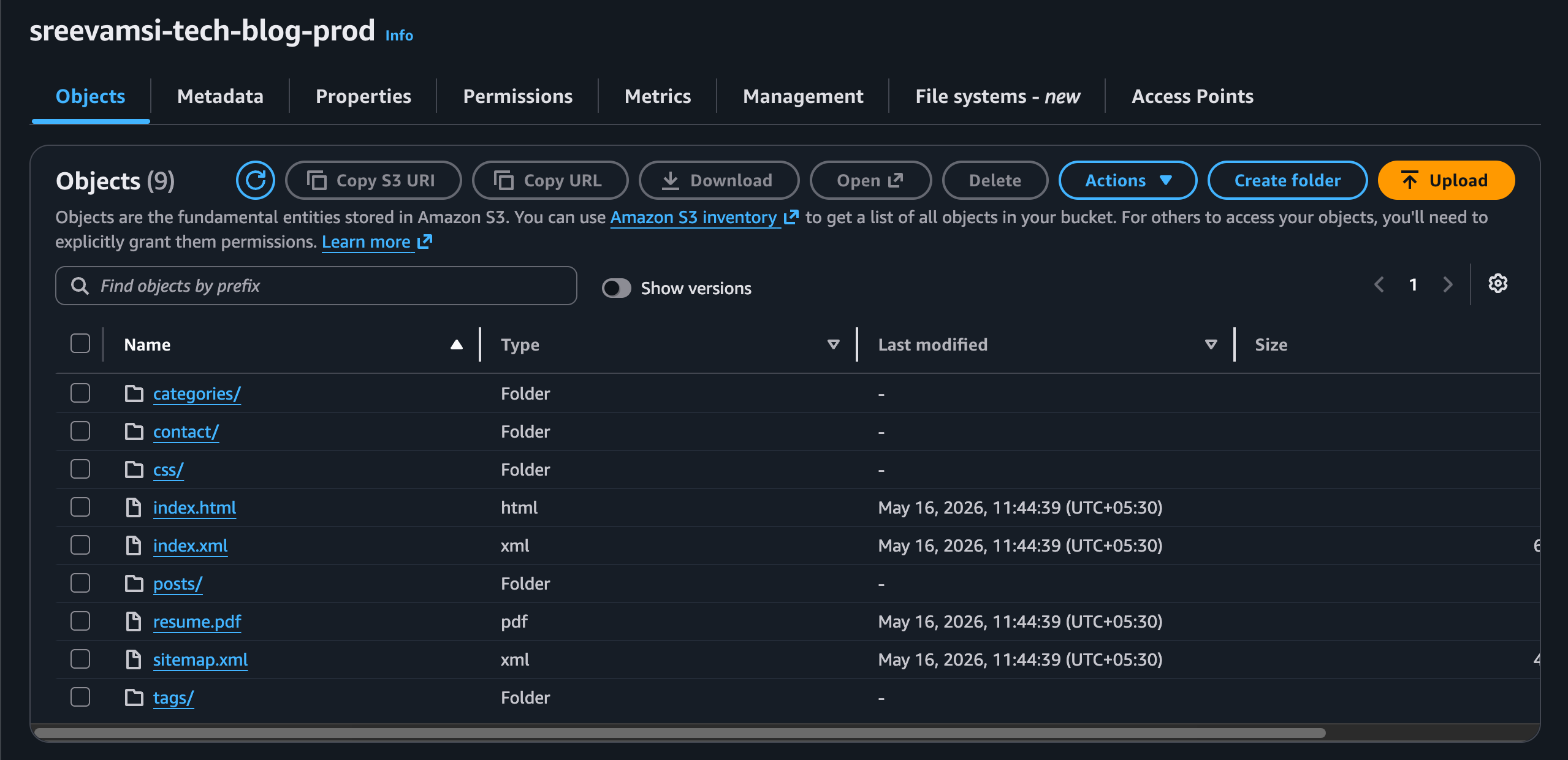
Task: Click the Delete button
Action: (995, 180)
